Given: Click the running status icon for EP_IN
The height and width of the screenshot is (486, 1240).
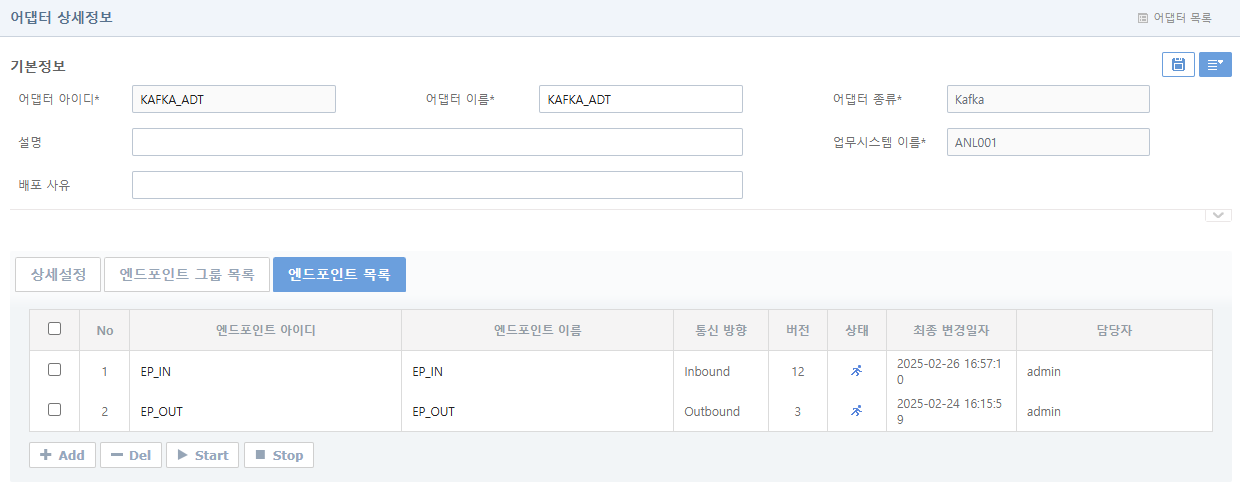Looking at the screenshot, I should click(x=856, y=371).
